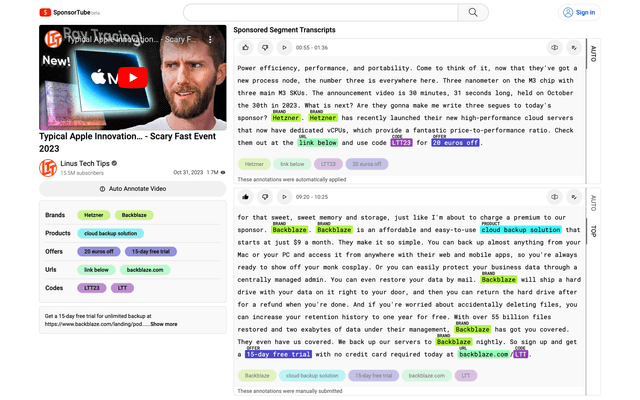Click the LTT chip under second transcript
The width and height of the screenshot is (640, 400).
(466, 376)
